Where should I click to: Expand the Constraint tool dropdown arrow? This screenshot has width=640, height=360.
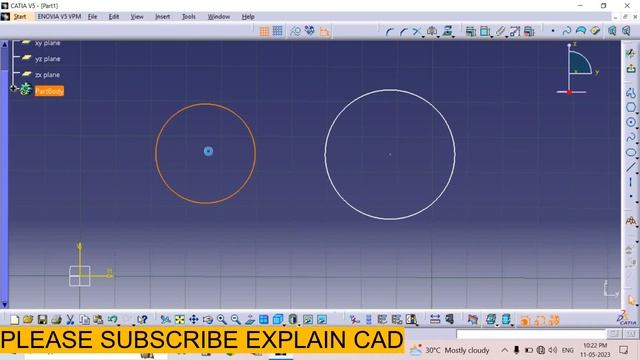pyautogui.click(x=491, y=37)
